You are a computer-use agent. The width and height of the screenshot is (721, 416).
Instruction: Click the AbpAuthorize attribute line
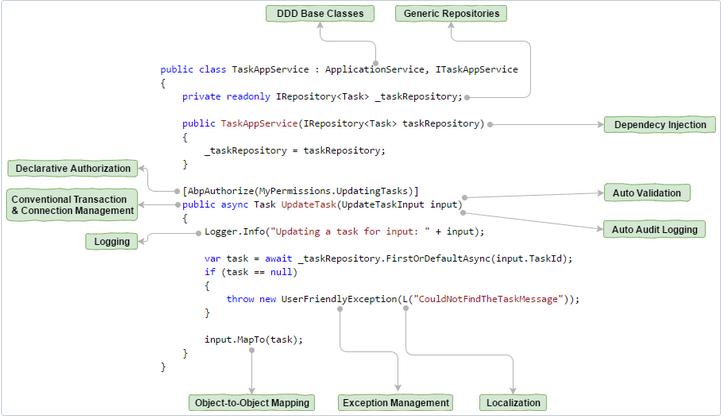click(x=301, y=191)
